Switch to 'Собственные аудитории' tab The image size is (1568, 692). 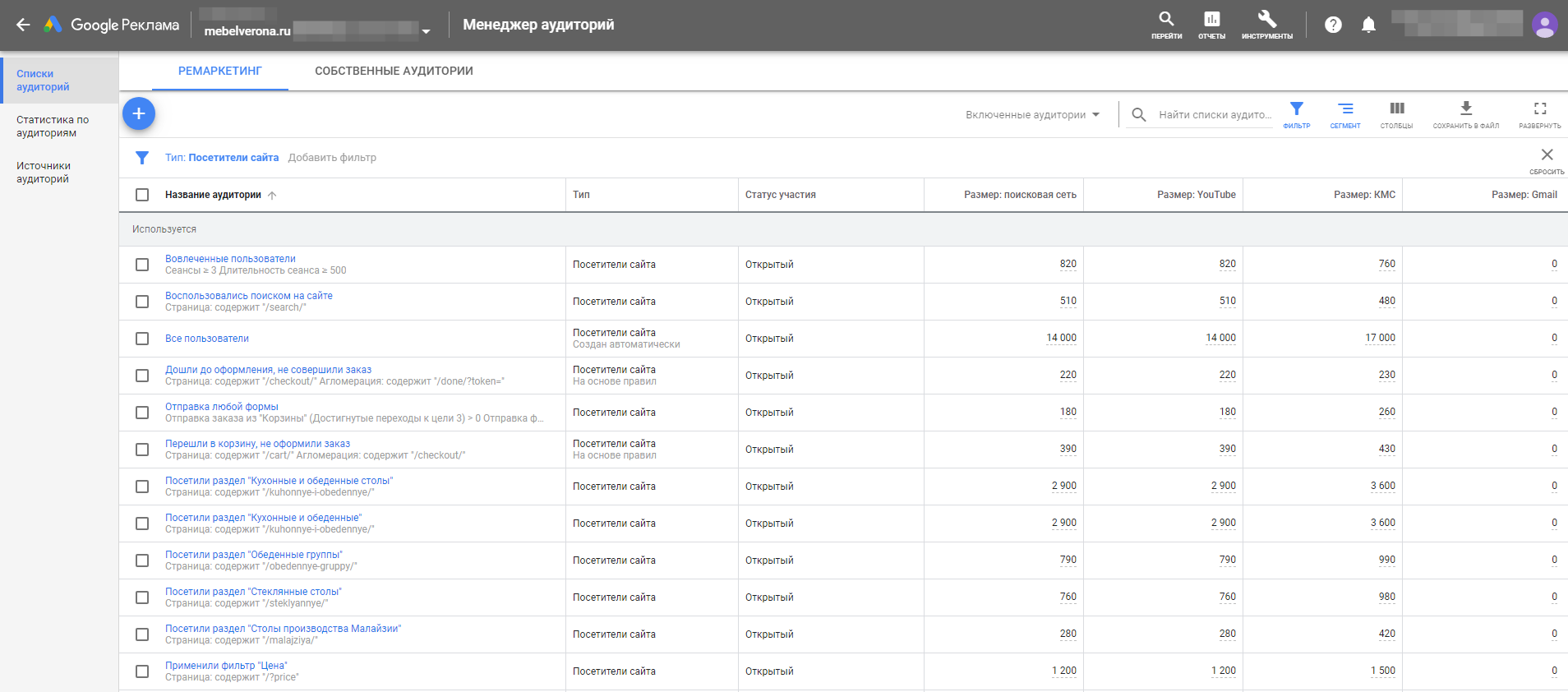[x=394, y=71]
